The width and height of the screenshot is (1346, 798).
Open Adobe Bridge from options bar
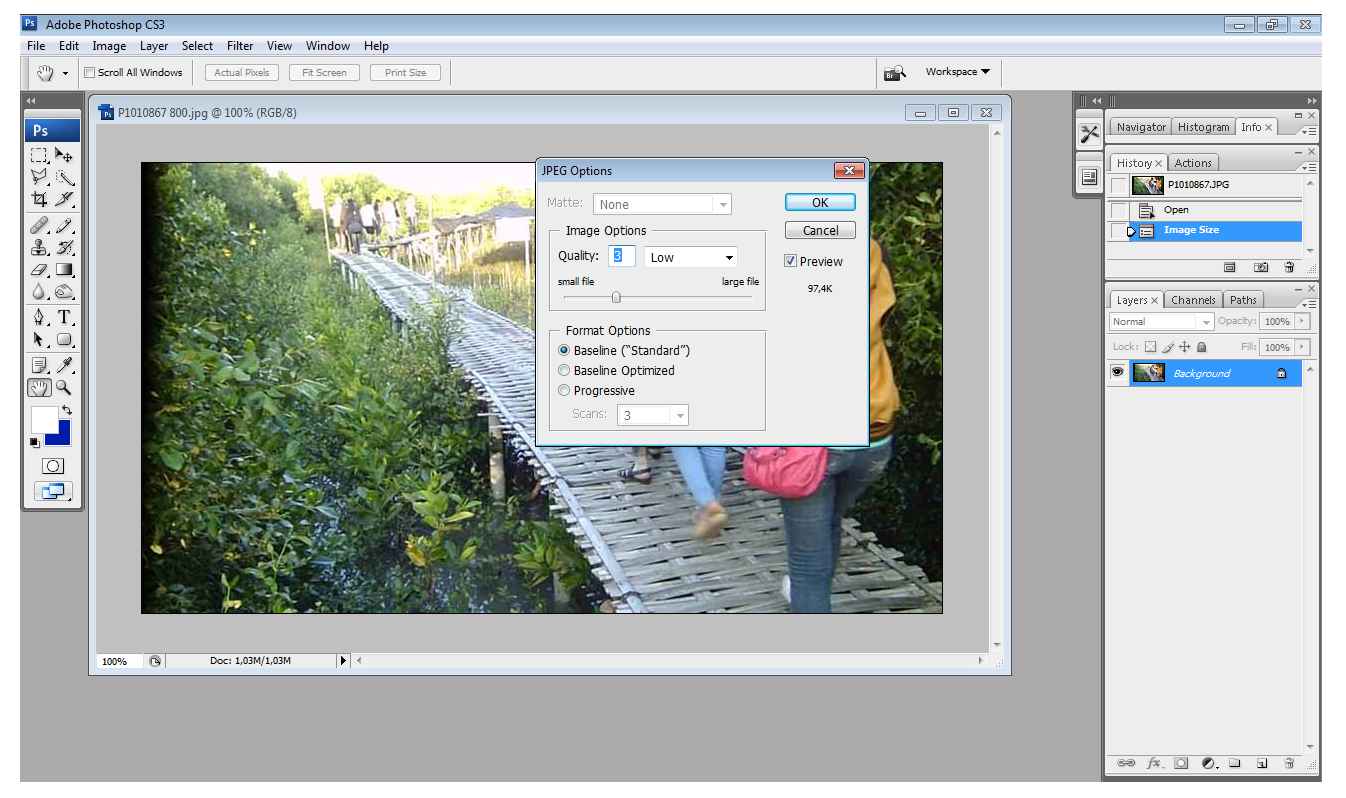[894, 72]
